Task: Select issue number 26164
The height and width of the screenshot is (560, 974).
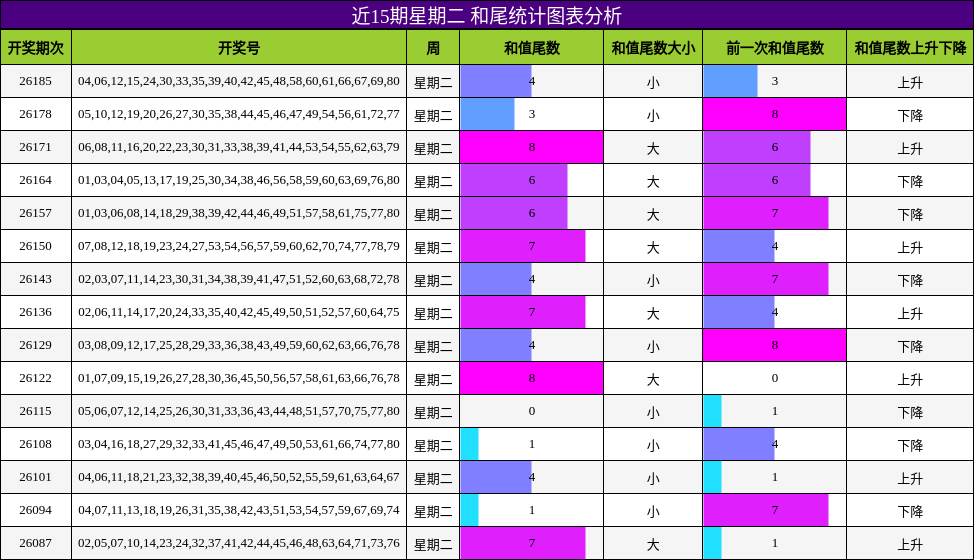Action: click(35, 180)
